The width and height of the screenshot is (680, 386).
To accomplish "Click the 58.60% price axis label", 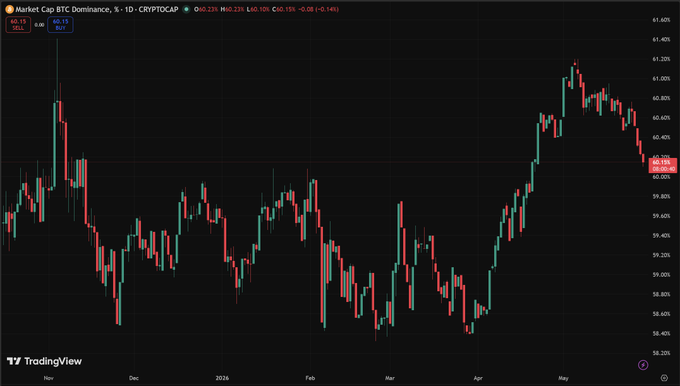I will click(661, 314).
